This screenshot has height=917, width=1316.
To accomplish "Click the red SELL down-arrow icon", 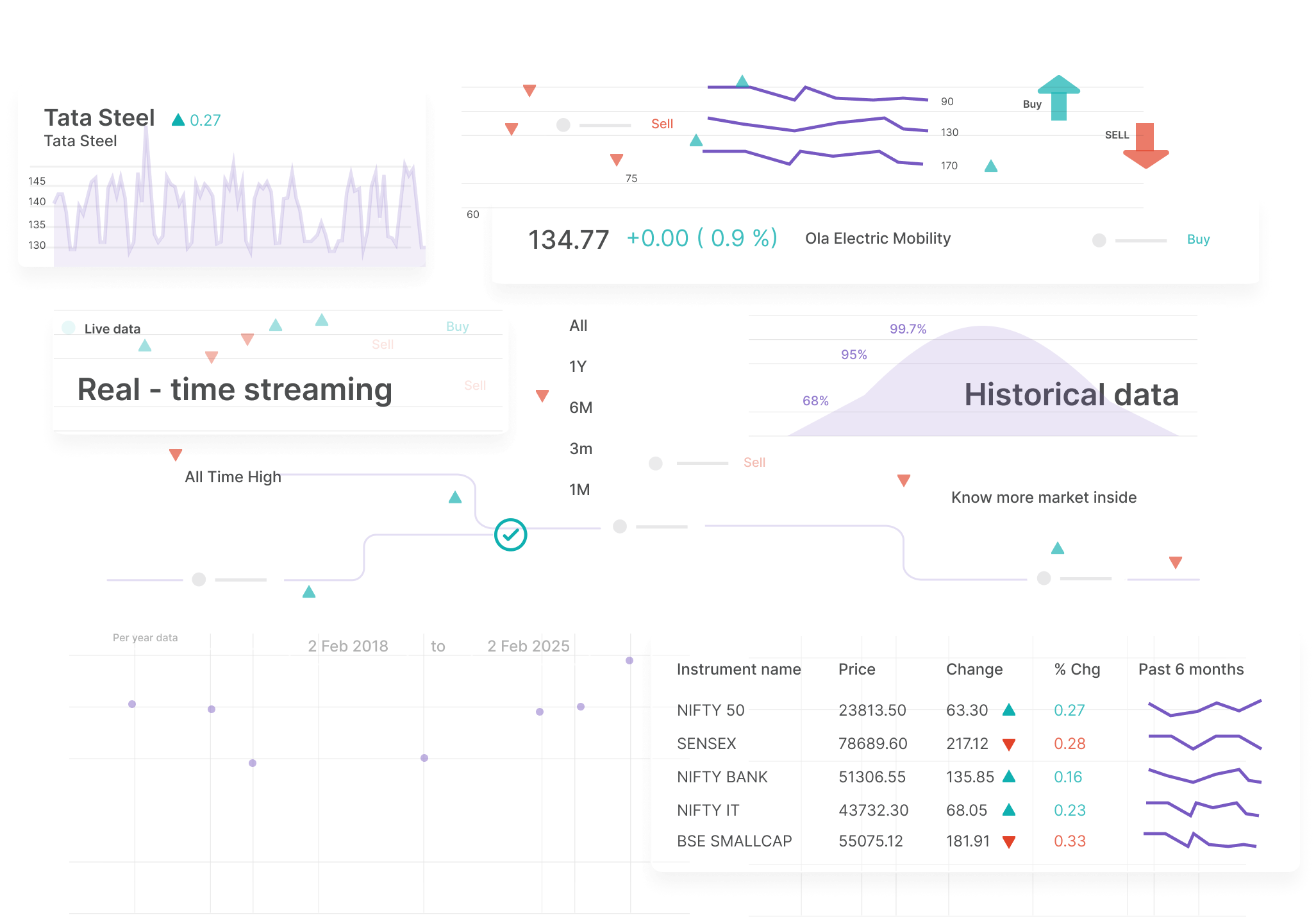I will 1145,146.
